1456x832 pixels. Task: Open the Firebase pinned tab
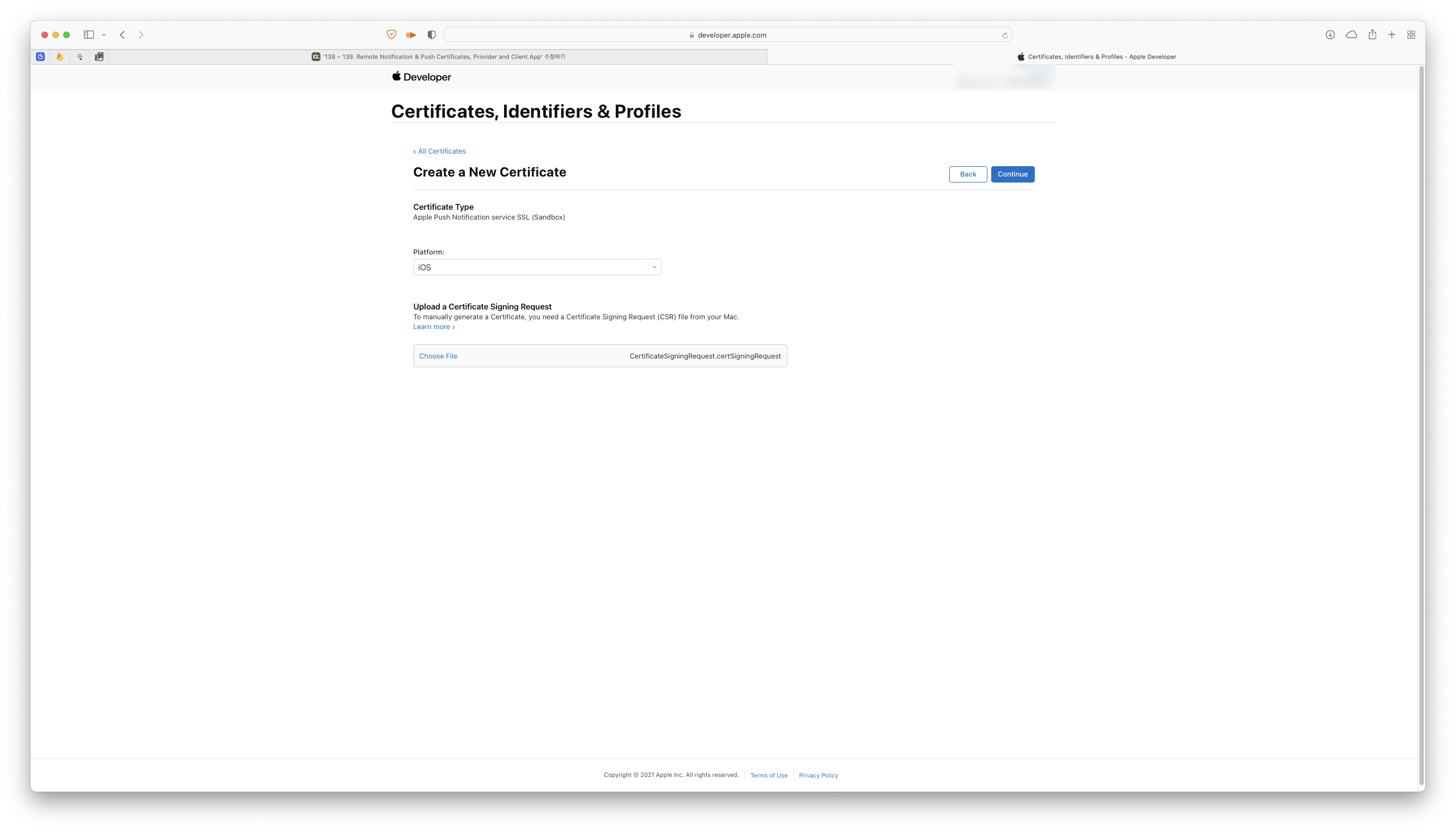(x=59, y=57)
